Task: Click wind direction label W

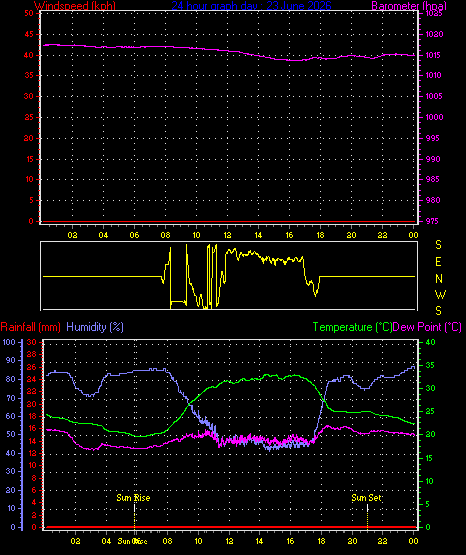Action: [x=440, y=294]
